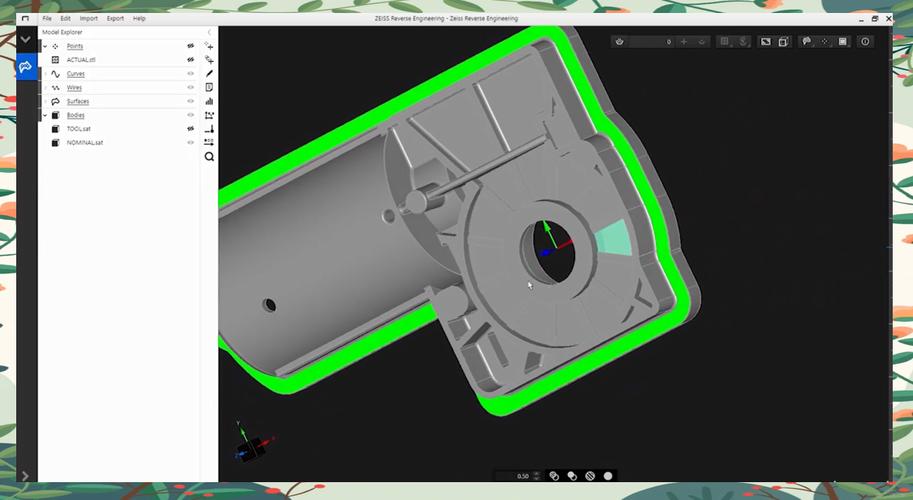Viewport: 913px width, 500px height.
Task: Select the Surfaces label in tree
Action: click(77, 101)
